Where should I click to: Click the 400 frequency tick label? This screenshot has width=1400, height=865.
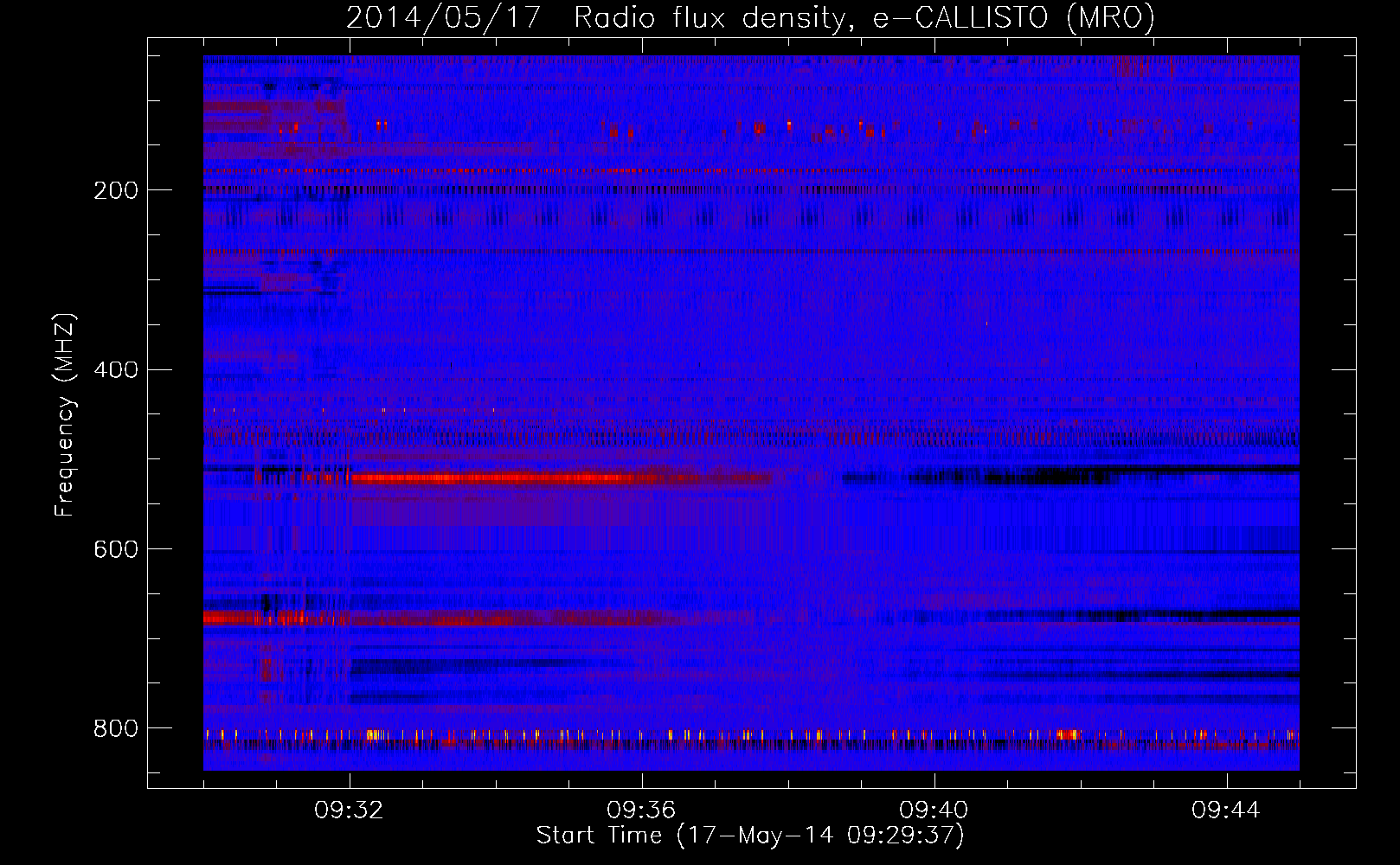tap(115, 370)
